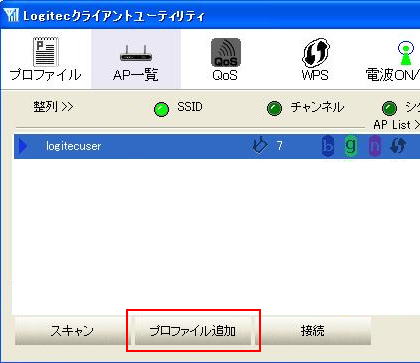
Task: Click the スキャン button
Action: [72, 331]
